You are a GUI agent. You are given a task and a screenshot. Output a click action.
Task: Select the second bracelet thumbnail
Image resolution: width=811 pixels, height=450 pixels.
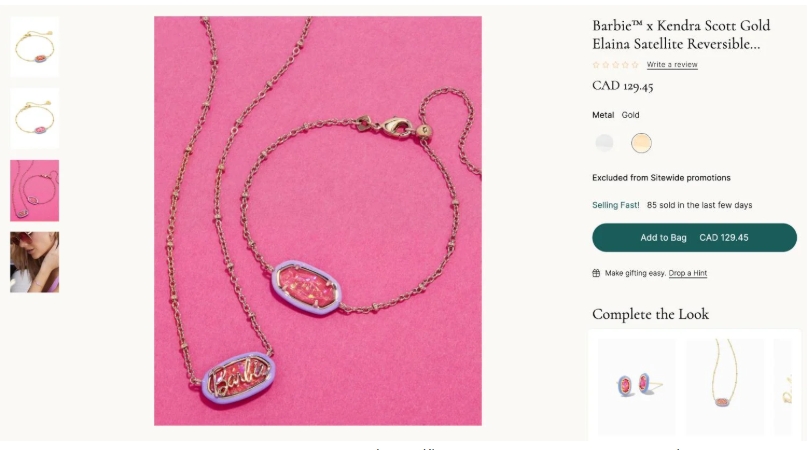pos(35,118)
